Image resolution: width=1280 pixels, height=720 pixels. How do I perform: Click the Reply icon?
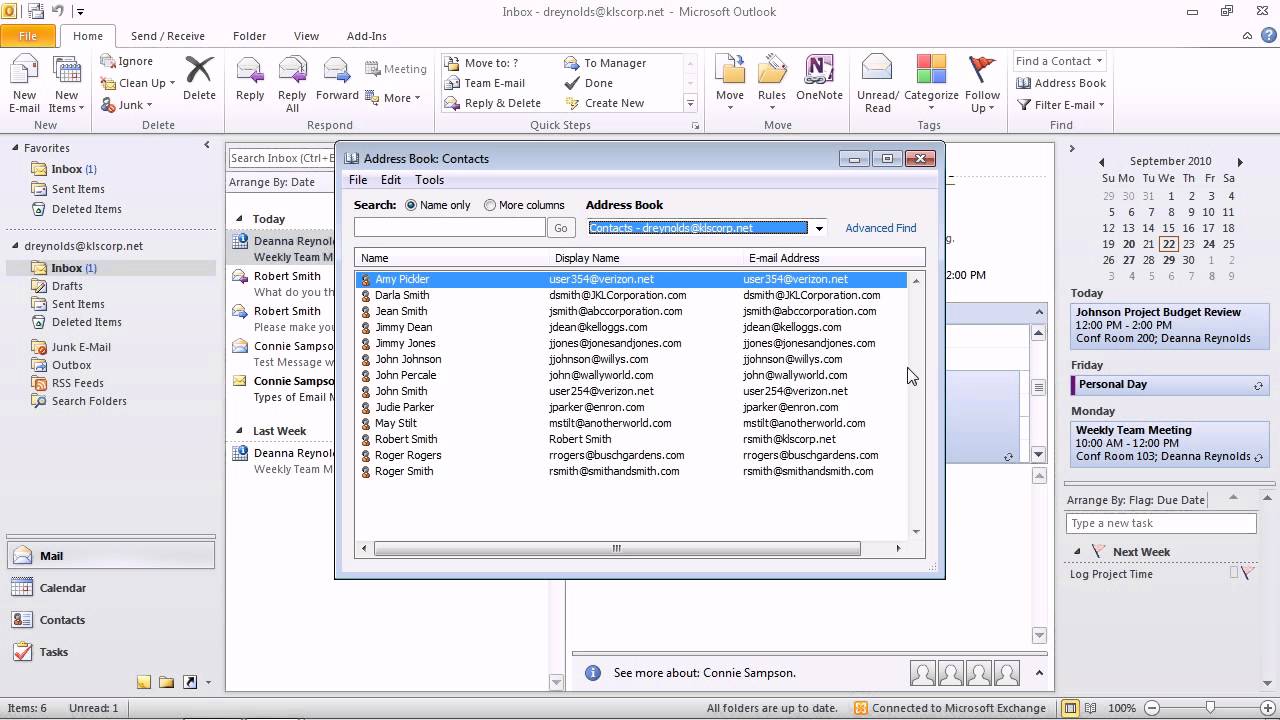coord(250,72)
